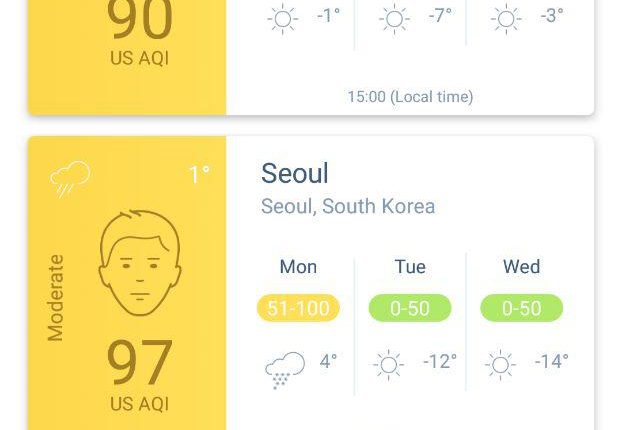Tap the sun icon beside -3° forecast
Screen dimensions: 622x430
tap(506, 19)
